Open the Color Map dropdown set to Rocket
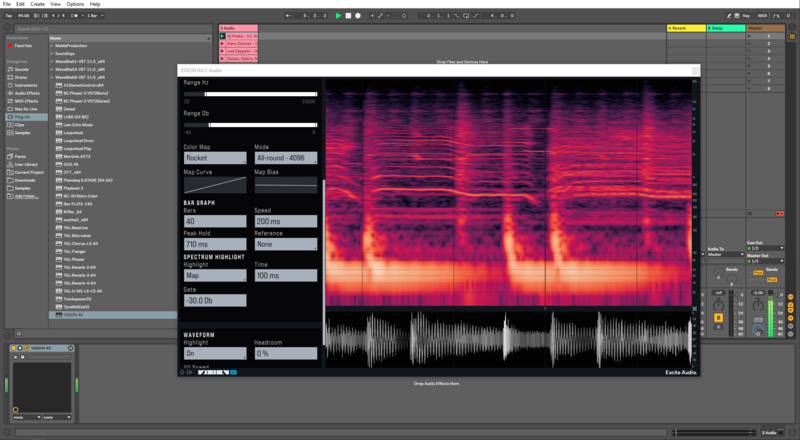The height and width of the screenshot is (440, 800). click(x=215, y=158)
